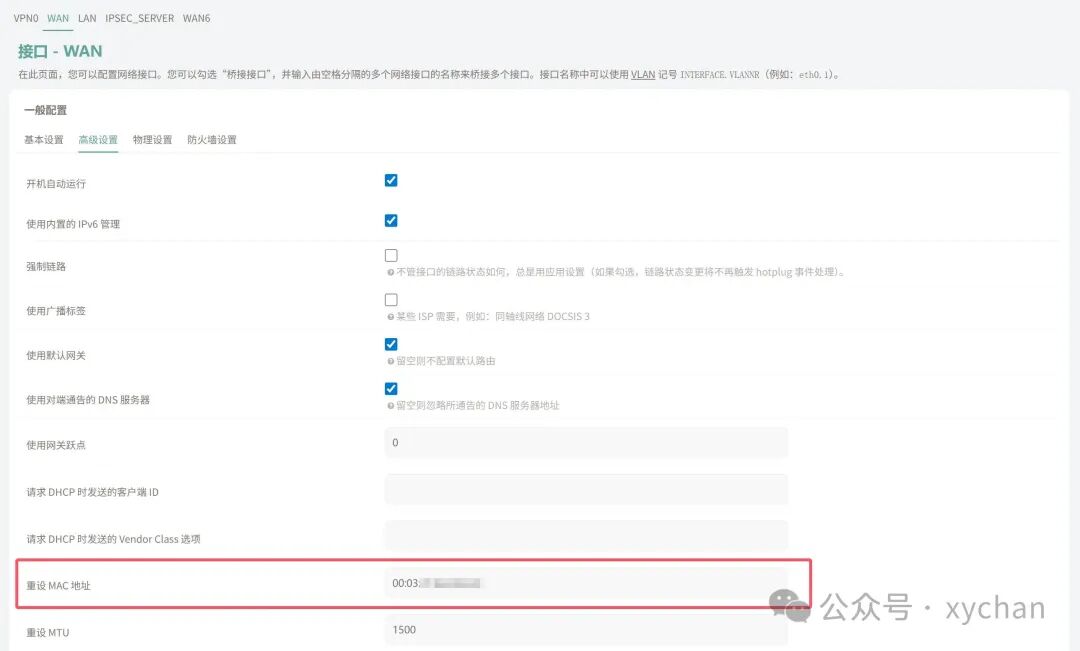Click the 使用网关跃点 input field

tap(586, 442)
